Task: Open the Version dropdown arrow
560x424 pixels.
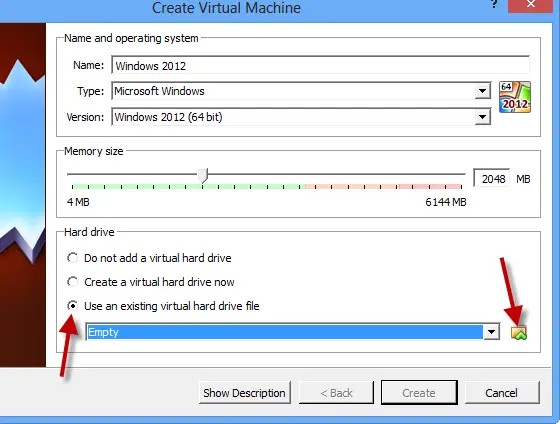Action: (482, 117)
